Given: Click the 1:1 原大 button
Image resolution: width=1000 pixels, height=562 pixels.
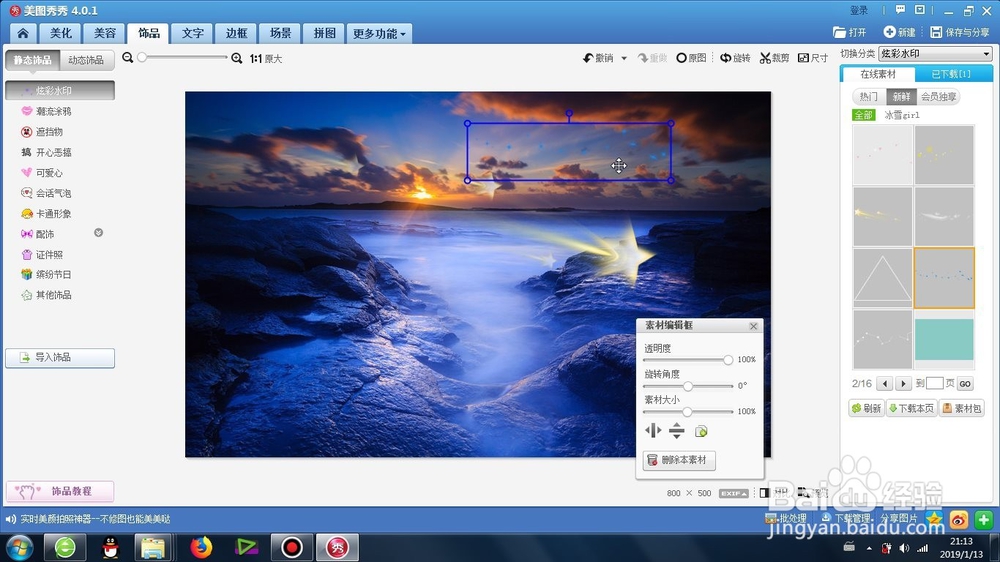Looking at the screenshot, I should (x=266, y=59).
